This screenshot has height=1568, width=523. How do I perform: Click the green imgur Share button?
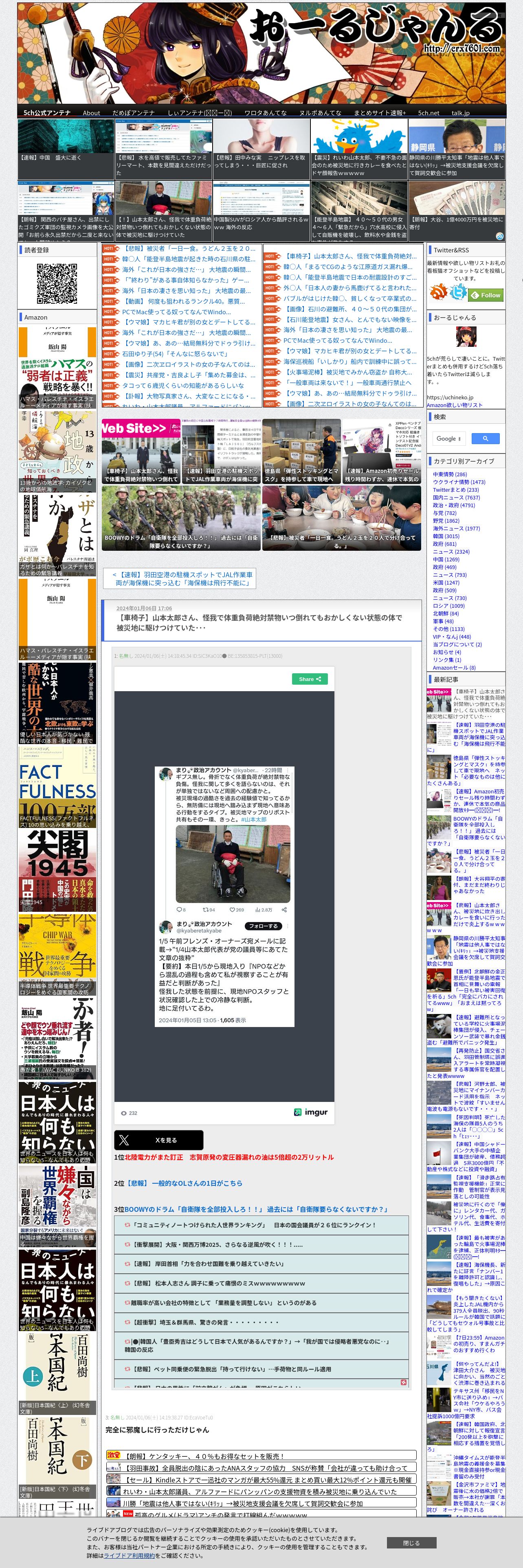tap(310, 679)
